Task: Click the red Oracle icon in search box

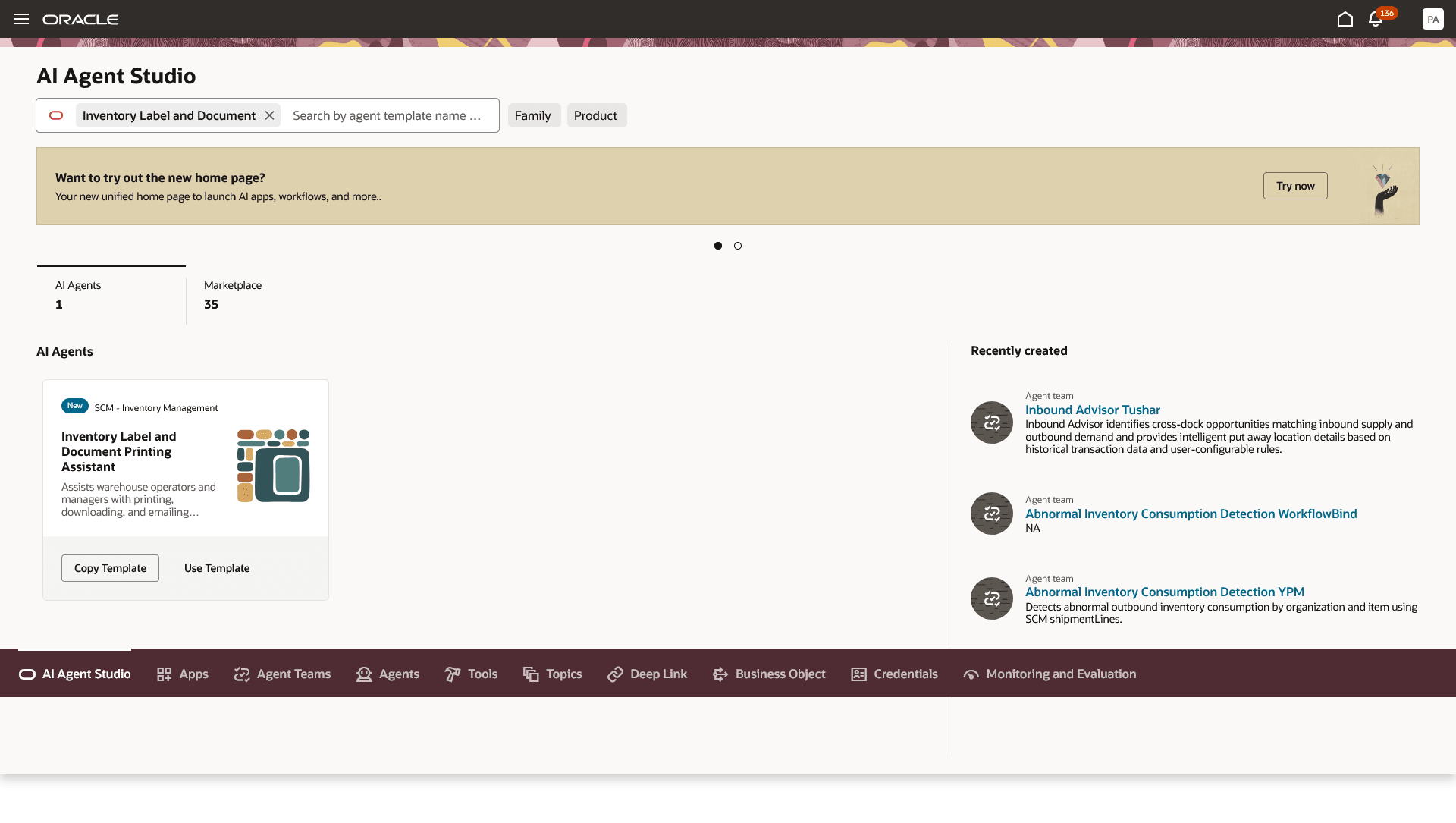Action: 56,115
